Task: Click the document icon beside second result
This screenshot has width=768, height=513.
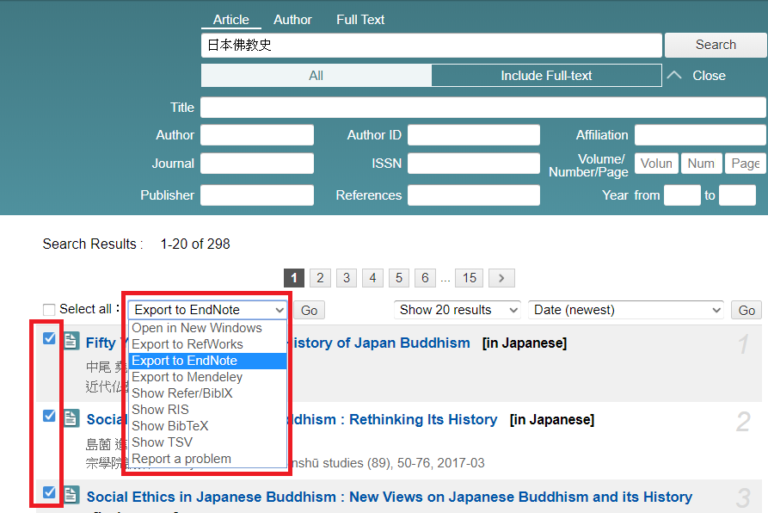Action: [x=71, y=419]
